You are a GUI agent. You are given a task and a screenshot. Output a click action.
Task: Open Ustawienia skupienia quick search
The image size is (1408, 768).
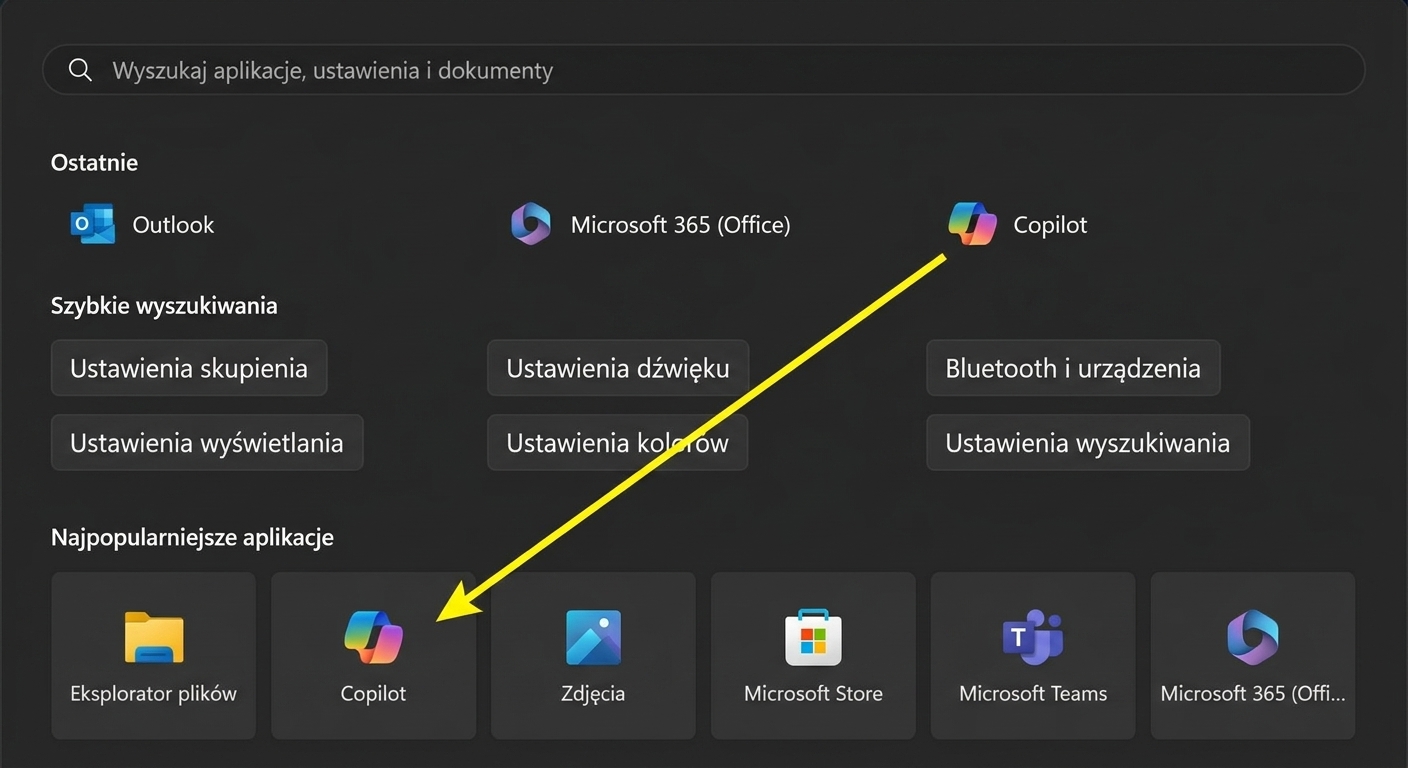[x=189, y=368]
